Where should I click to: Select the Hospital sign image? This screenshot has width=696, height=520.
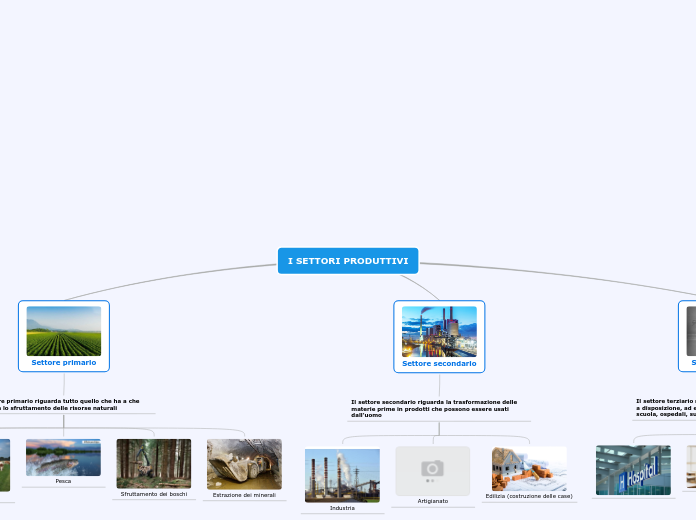[633, 470]
